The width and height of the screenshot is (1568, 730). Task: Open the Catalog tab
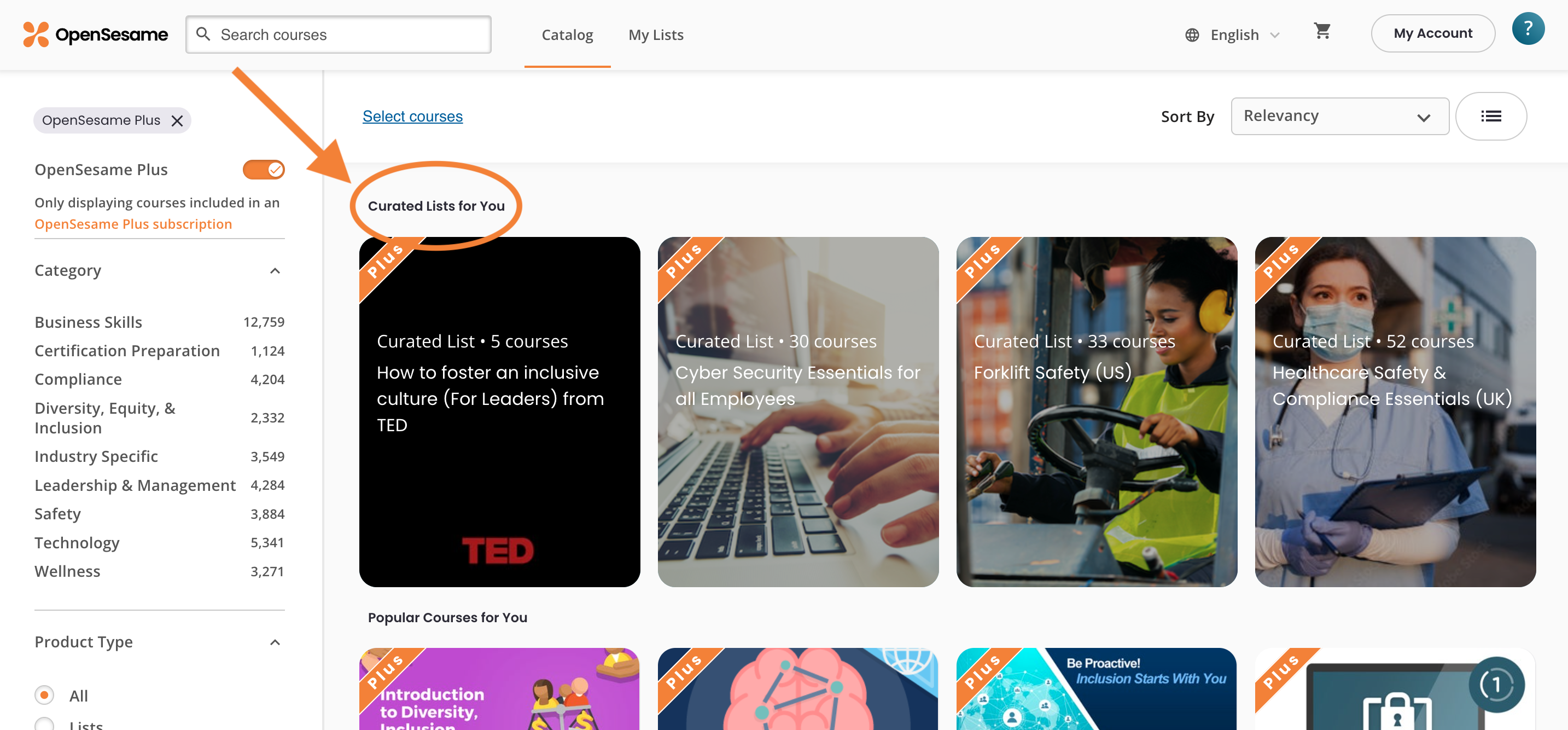click(567, 36)
